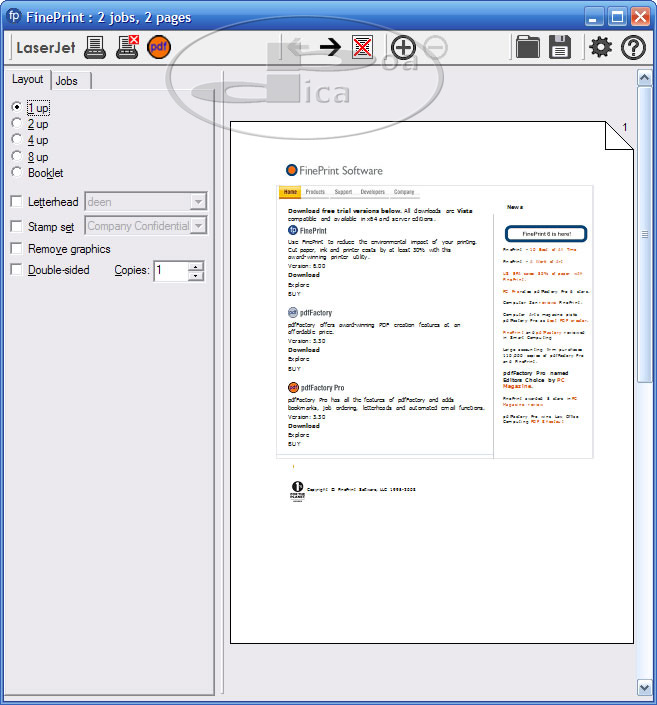Open settings with the gear icon
The height and width of the screenshot is (705, 657).
coord(600,46)
